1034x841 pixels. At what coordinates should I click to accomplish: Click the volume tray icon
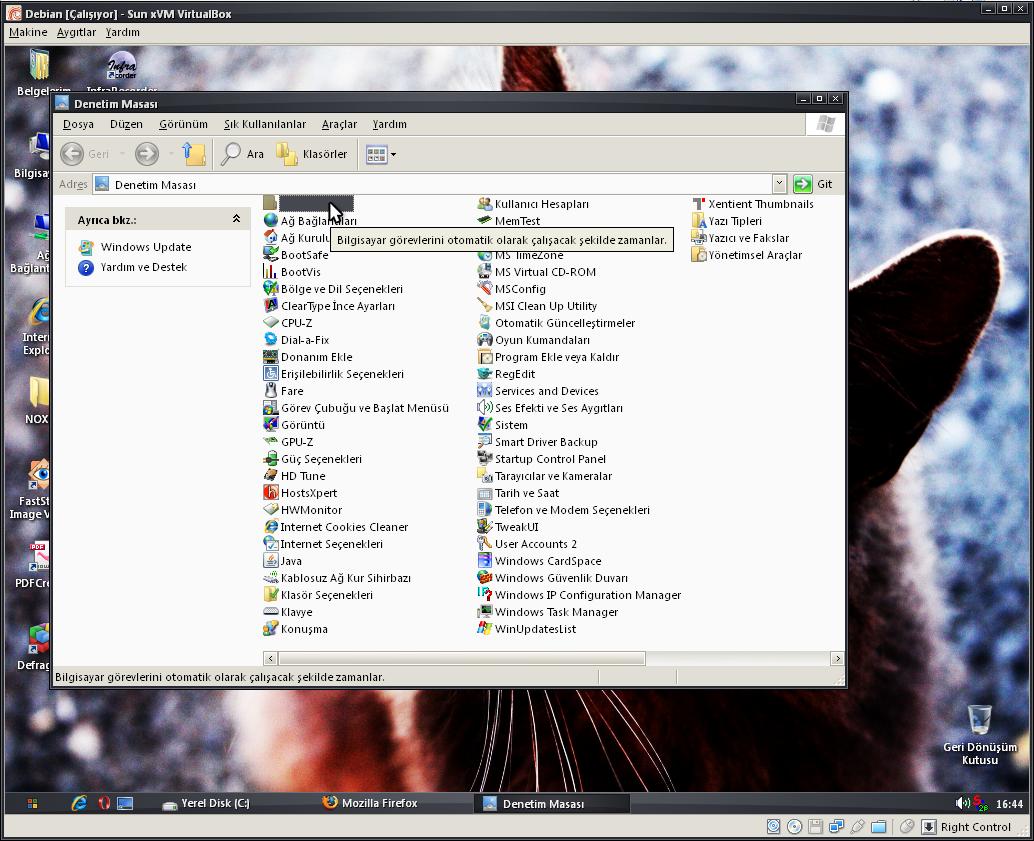click(x=962, y=803)
